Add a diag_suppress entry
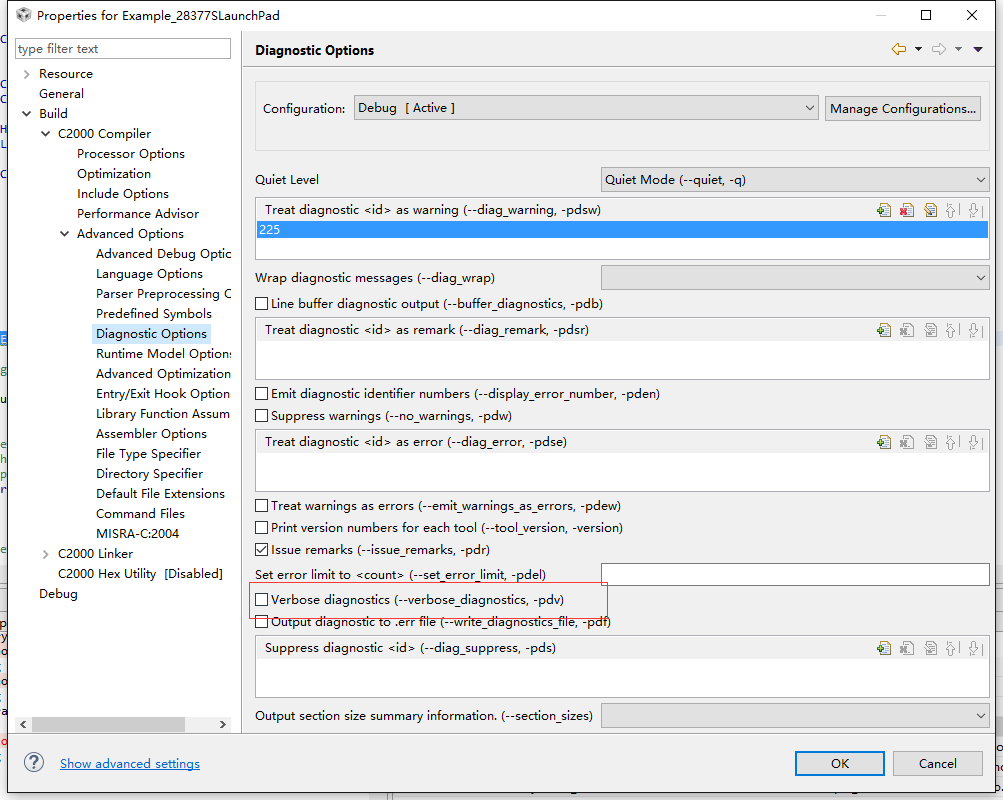This screenshot has width=1003, height=800. pos(884,648)
